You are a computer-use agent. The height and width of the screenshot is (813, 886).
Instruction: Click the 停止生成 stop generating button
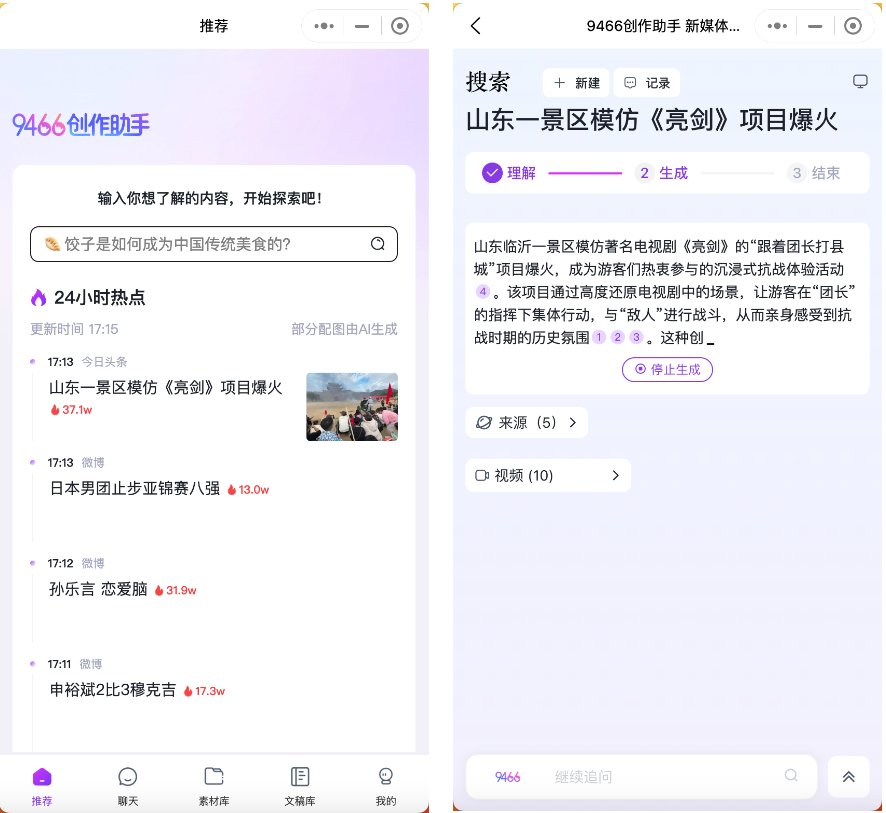click(667, 369)
